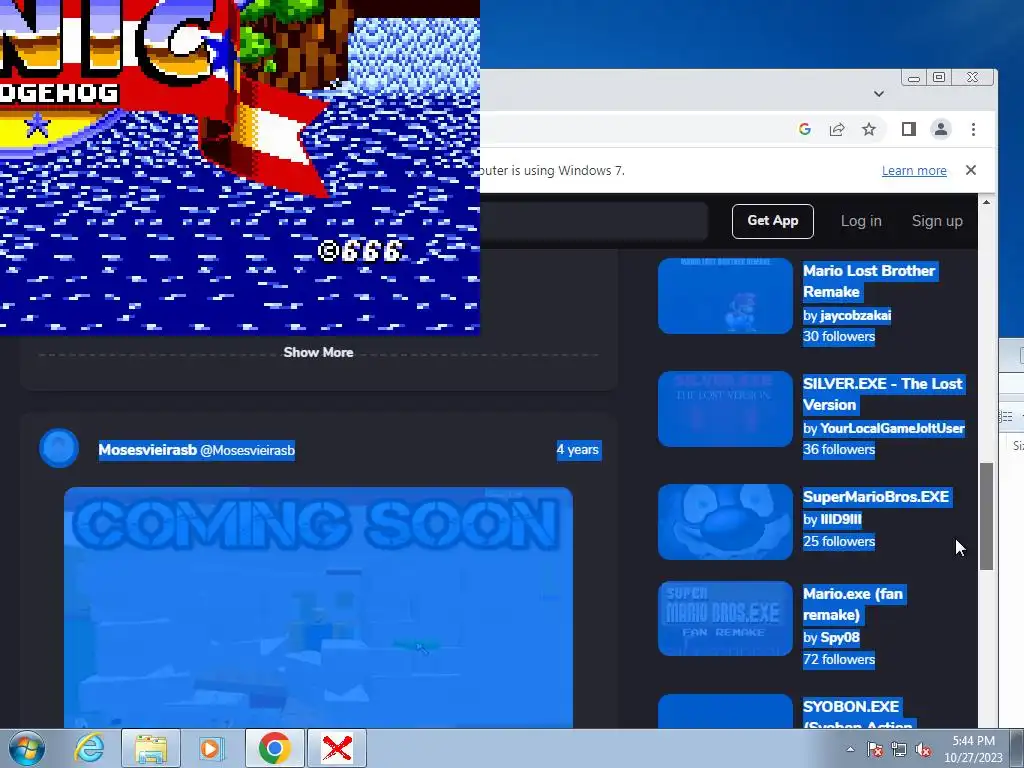Click 25 followers text
Image resolution: width=1024 pixels, height=768 pixels.
[x=839, y=541]
